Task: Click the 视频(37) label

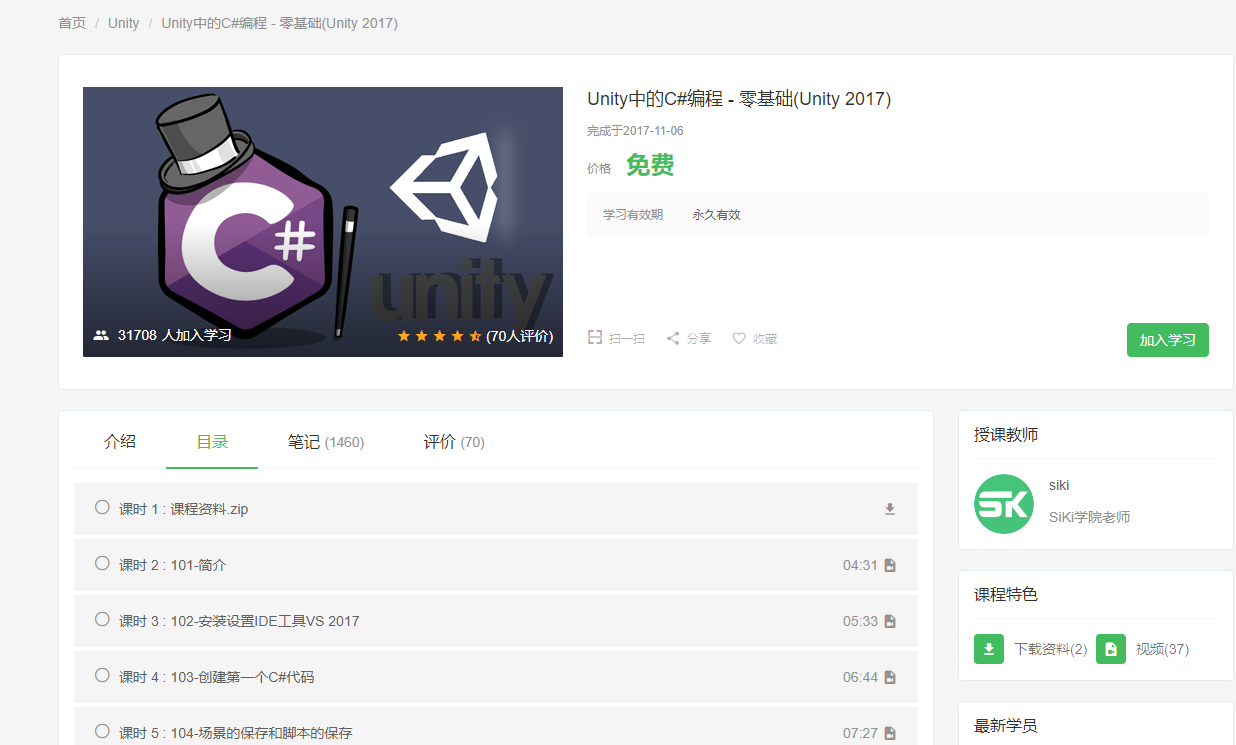Action: click(x=1162, y=649)
